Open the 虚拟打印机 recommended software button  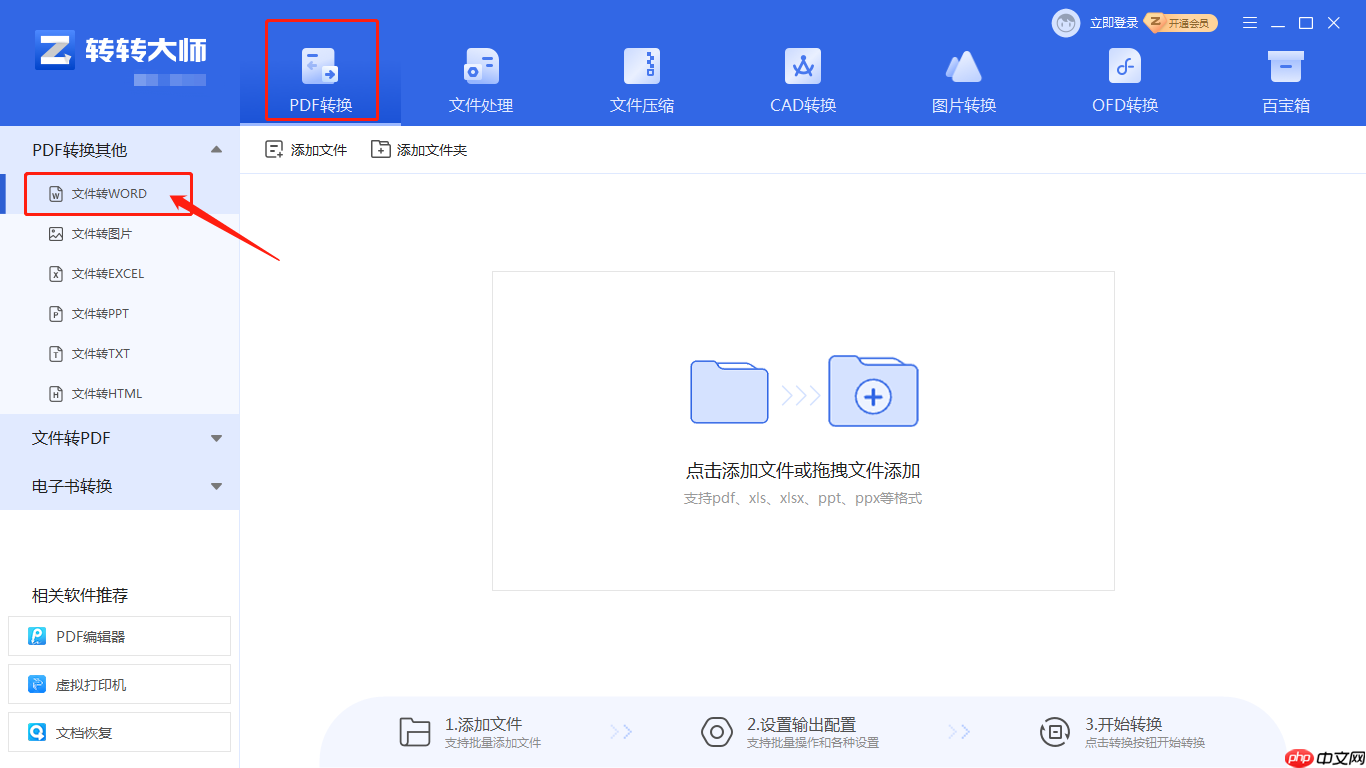pos(119,684)
